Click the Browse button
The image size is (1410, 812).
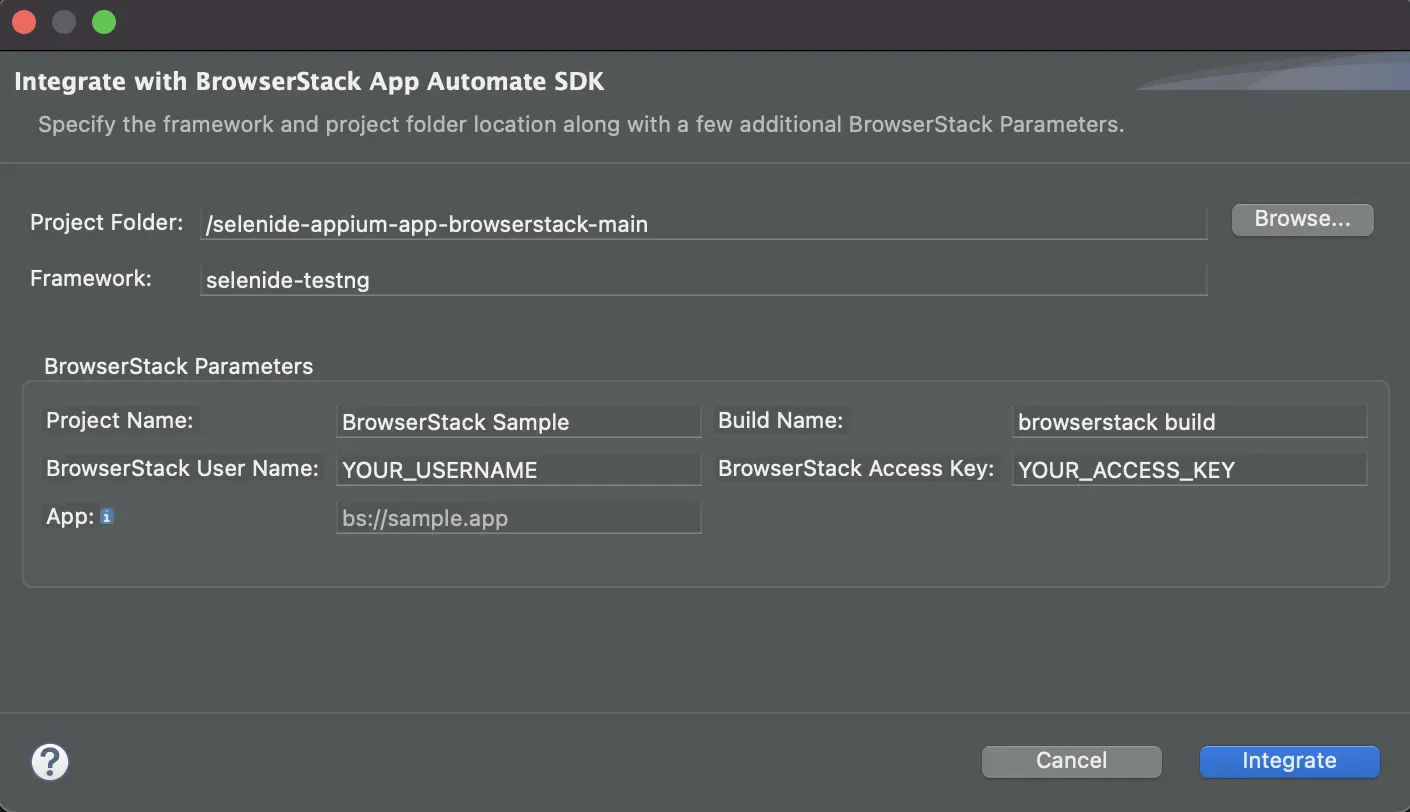1302,220
